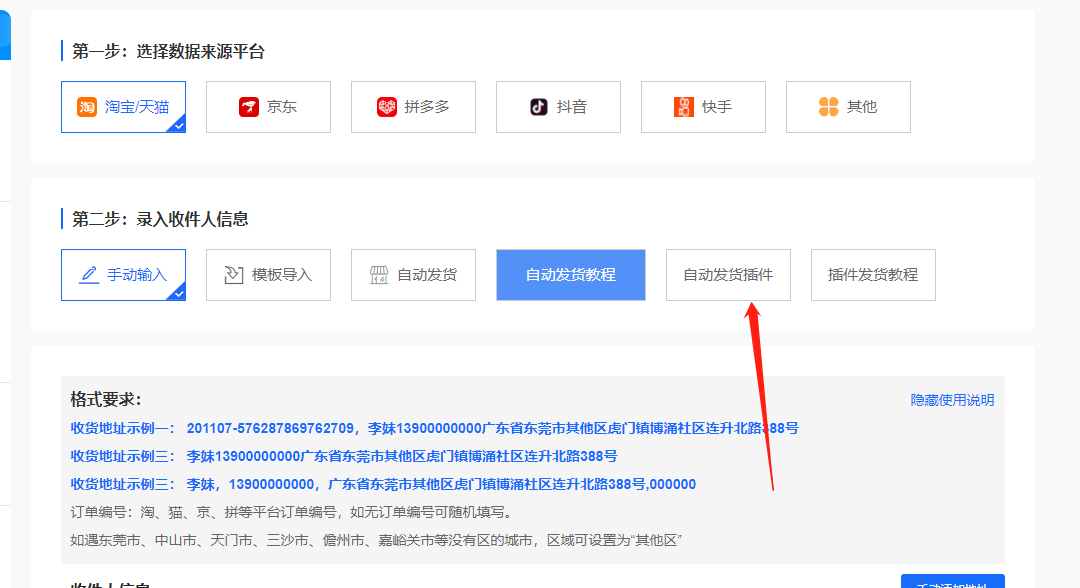The width and height of the screenshot is (1080, 588).
Task: Switch to the 模板导入 tab
Action: [x=268, y=274]
